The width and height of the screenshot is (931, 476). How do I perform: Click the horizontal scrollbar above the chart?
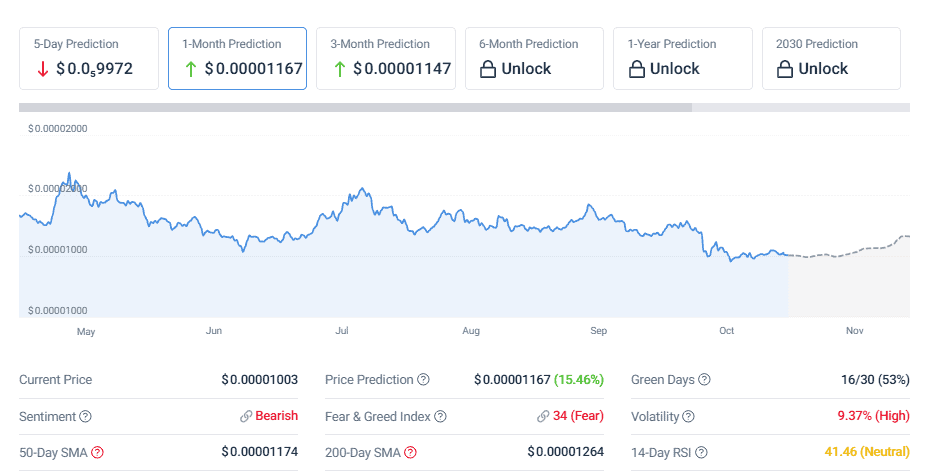click(x=355, y=107)
